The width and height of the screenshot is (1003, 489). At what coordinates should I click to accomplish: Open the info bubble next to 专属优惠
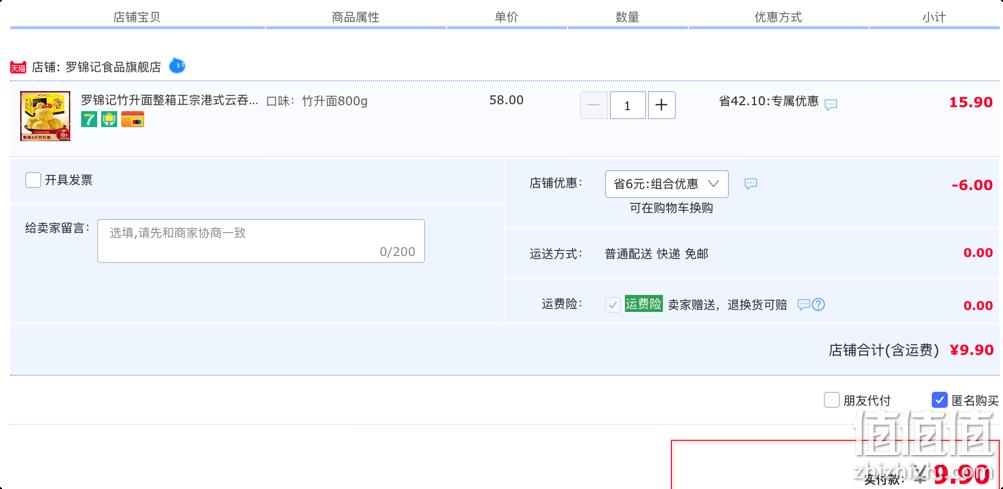pos(830,104)
